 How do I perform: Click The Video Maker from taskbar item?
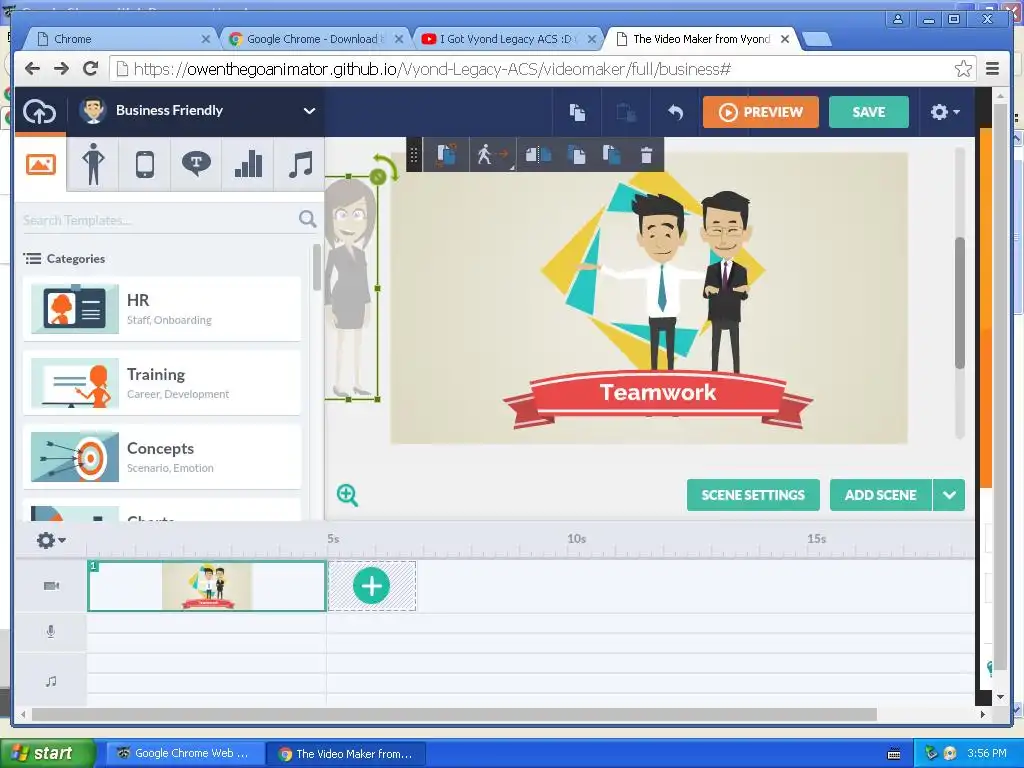[347, 754]
